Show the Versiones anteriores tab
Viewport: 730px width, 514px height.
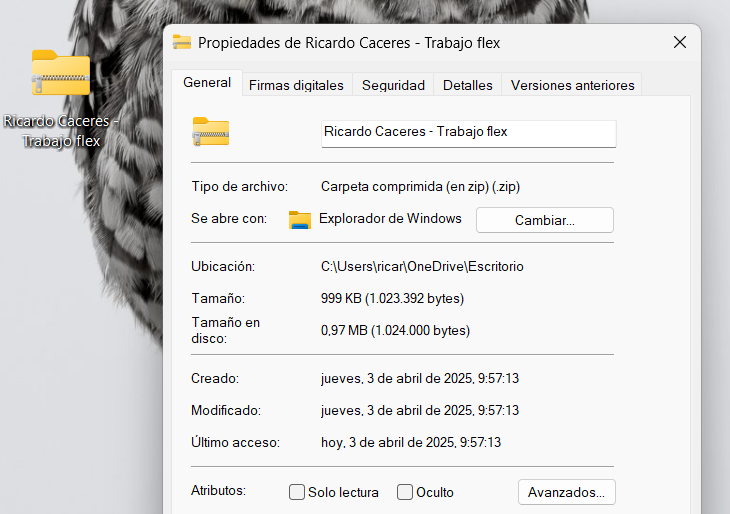pyautogui.click(x=572, y=85)
